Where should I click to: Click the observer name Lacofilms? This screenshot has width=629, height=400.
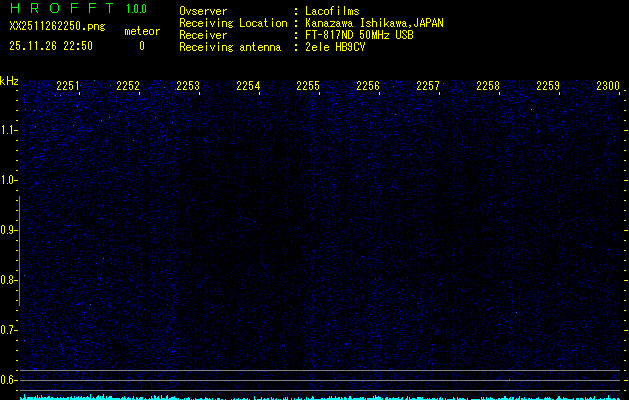pos(332,11)
